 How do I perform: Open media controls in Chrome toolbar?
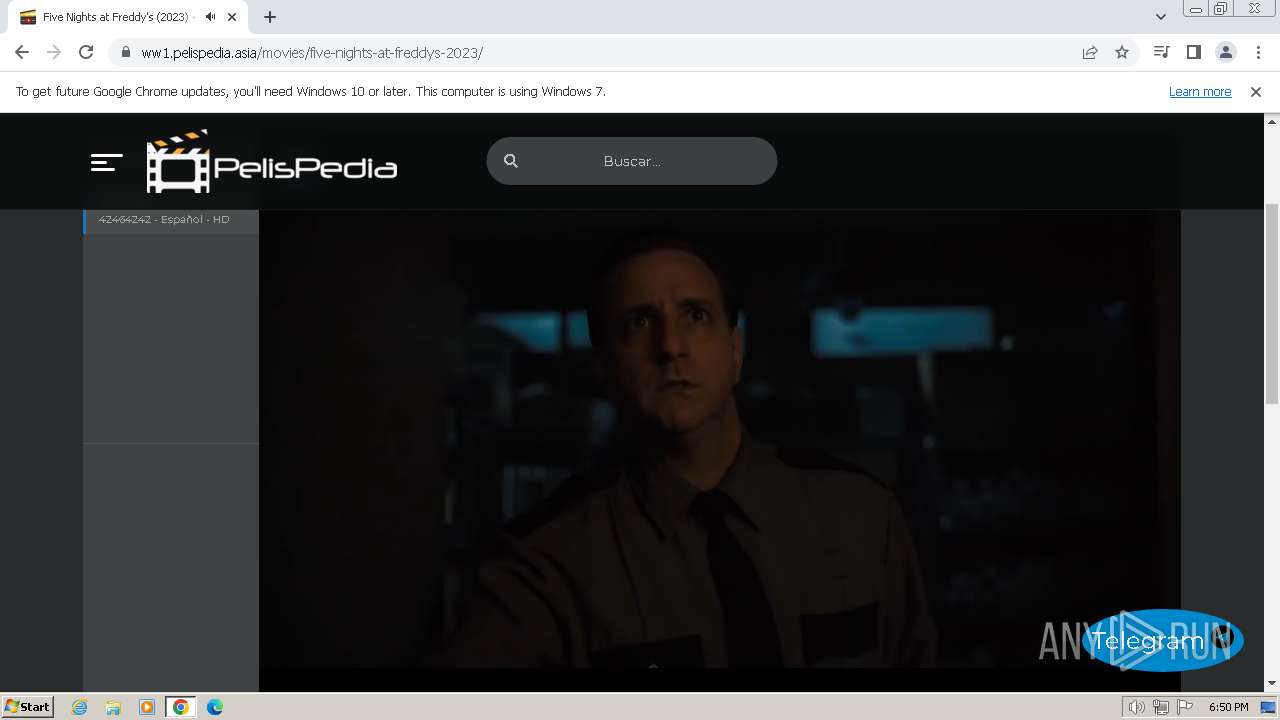[1161, 52]
